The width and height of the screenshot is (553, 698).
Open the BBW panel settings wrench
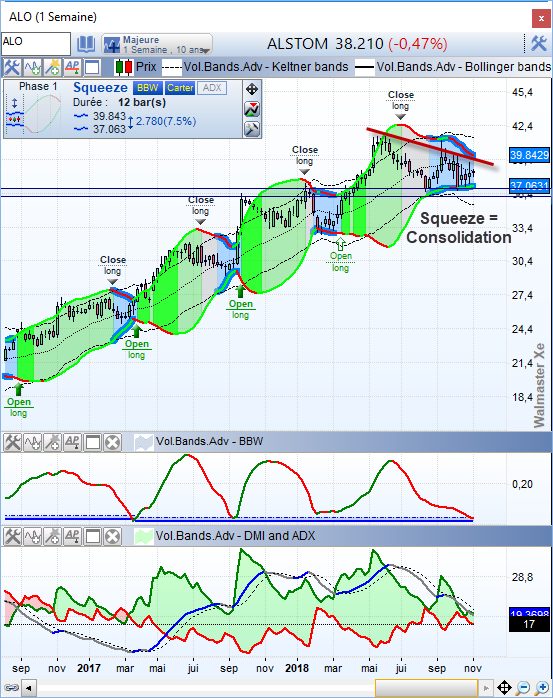[12, 442]
